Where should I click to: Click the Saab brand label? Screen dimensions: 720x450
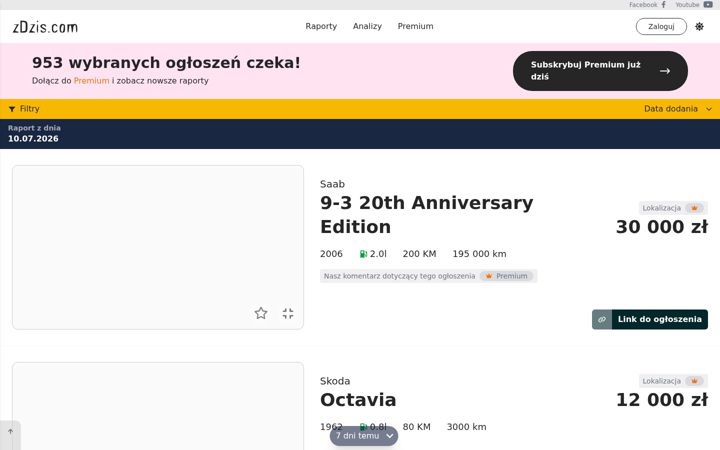coord(332,184)
